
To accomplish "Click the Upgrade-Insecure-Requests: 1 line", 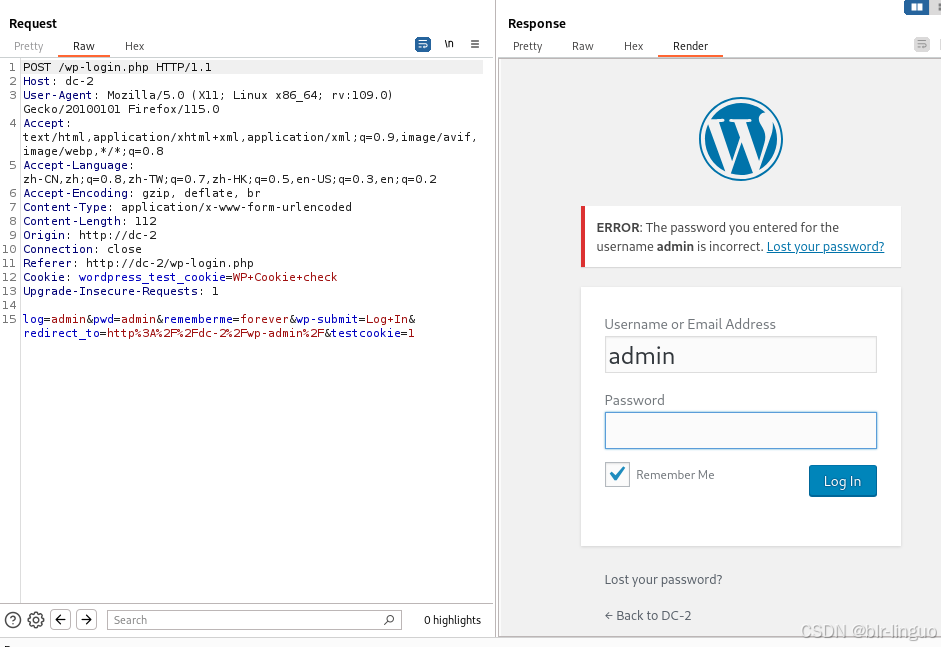I will pyautogui.click(x=121, y=291).
